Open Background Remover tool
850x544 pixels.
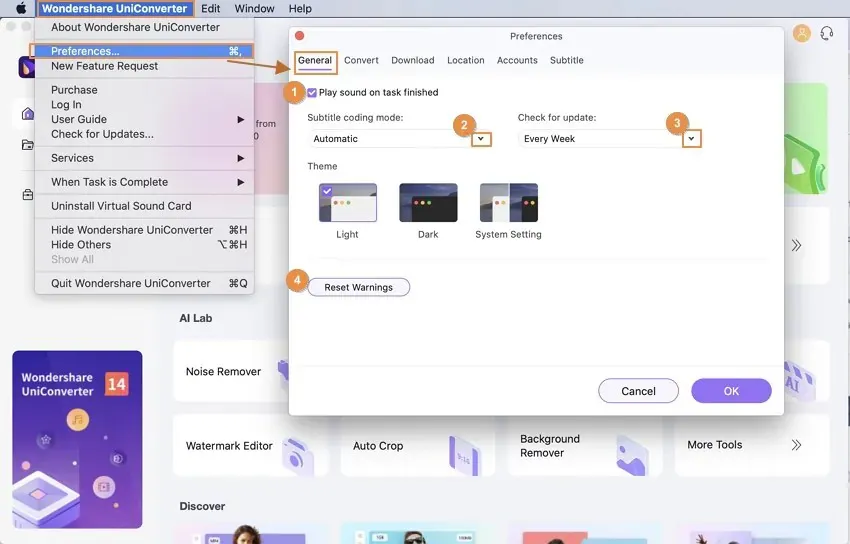point(584,445)
